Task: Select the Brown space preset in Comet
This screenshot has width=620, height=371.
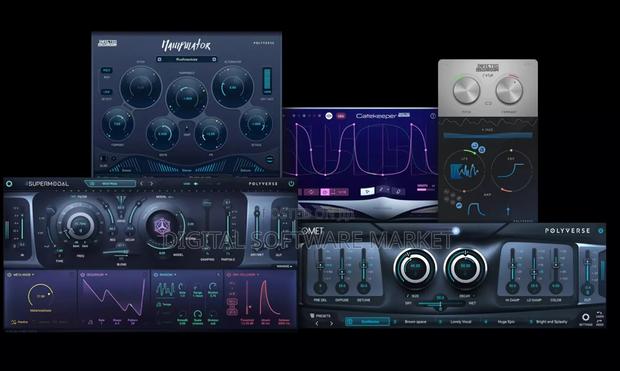Action: point(415,322)
